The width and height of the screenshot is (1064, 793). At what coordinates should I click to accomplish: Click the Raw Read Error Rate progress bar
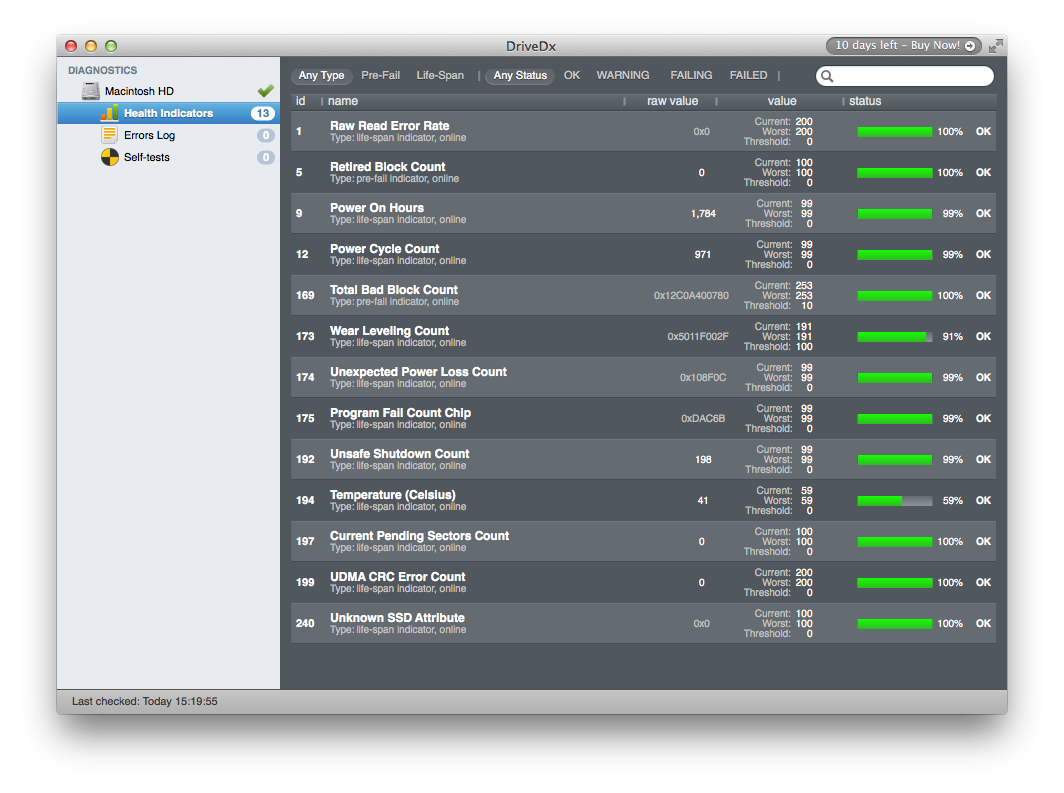tap(894, 132)
